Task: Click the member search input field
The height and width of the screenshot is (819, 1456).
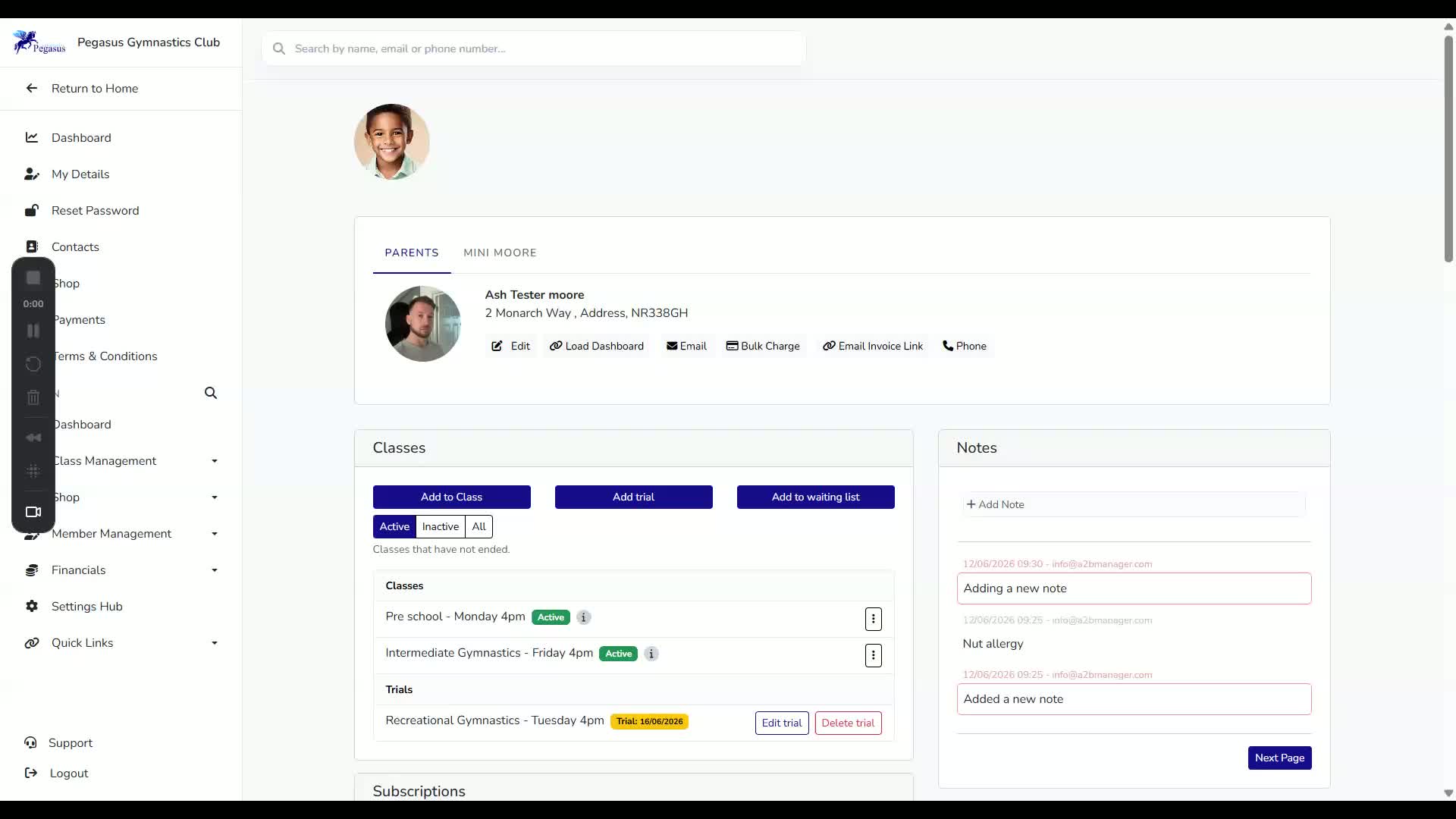Action: (534, 49)
